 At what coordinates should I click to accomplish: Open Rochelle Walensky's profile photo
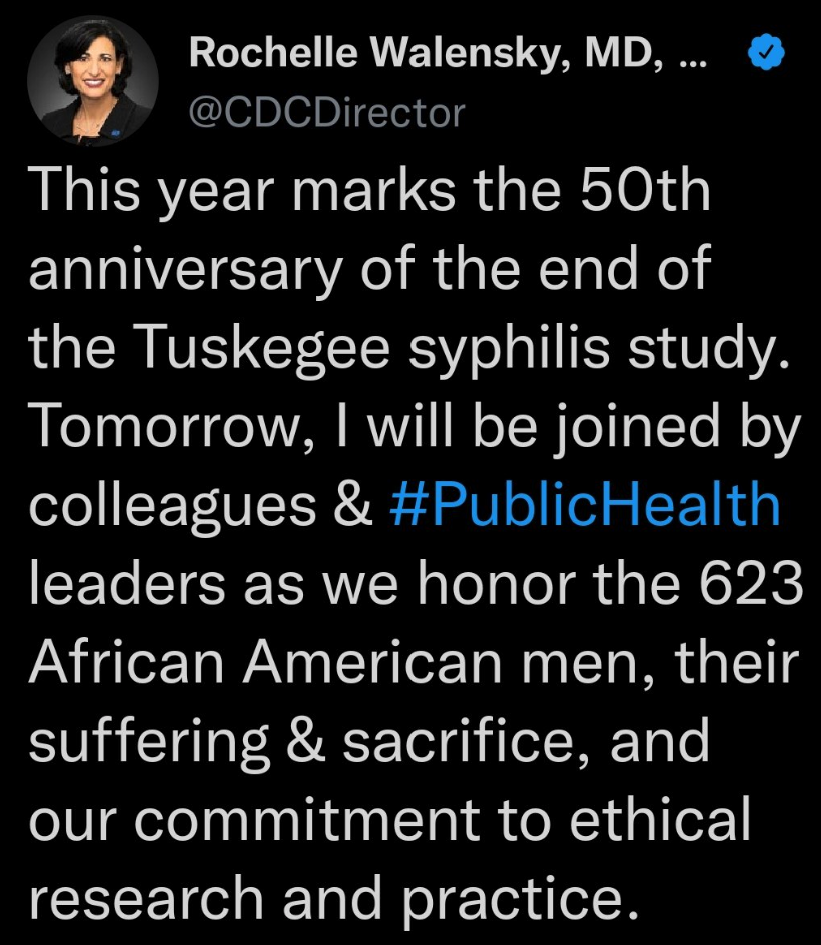click(92, 82)
